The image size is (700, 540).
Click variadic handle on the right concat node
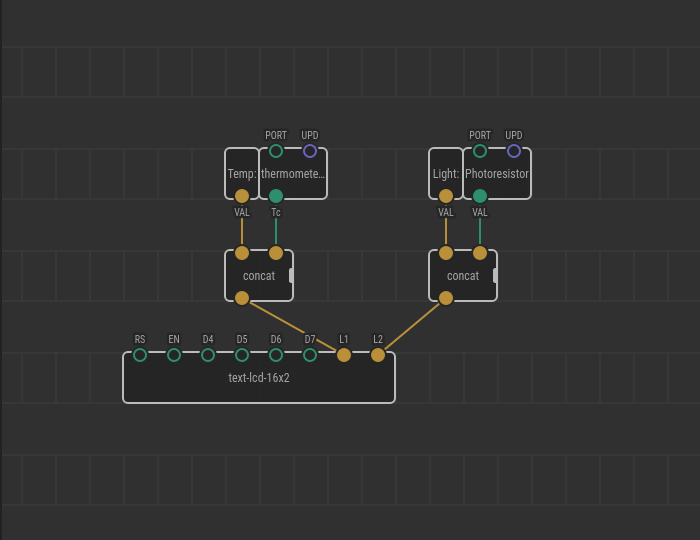(x=495, y=275)
